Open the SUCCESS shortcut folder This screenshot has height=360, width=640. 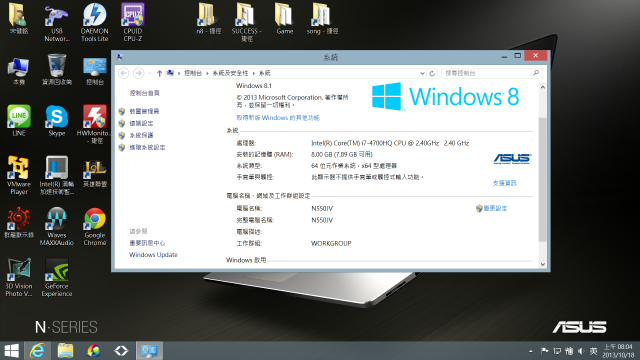click(247, 22)
